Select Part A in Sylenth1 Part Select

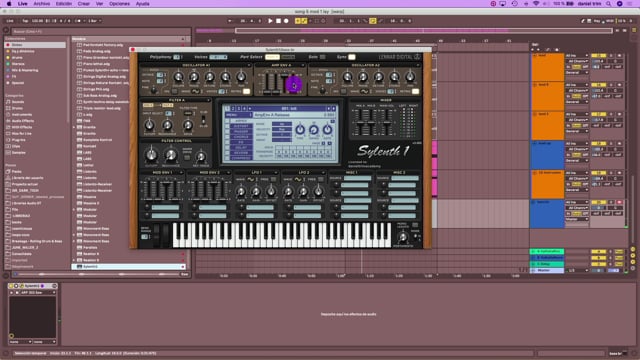click(273, 57)
